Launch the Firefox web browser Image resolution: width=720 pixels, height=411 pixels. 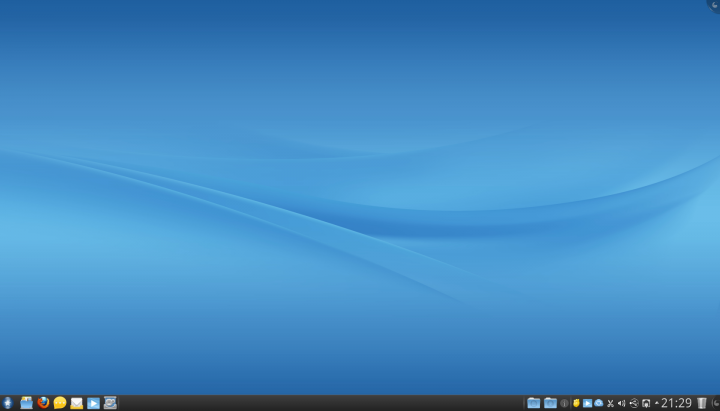43,403
